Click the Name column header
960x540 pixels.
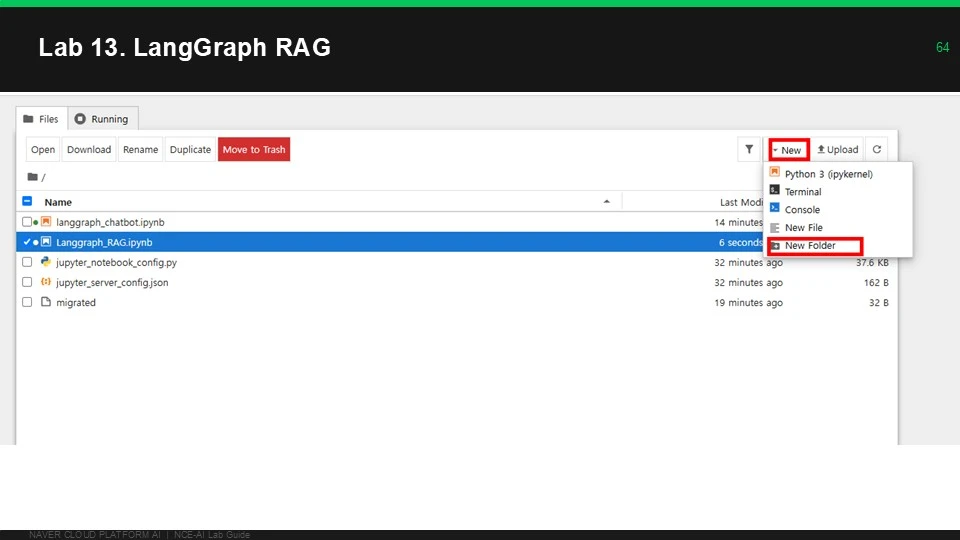click(58, 202)
